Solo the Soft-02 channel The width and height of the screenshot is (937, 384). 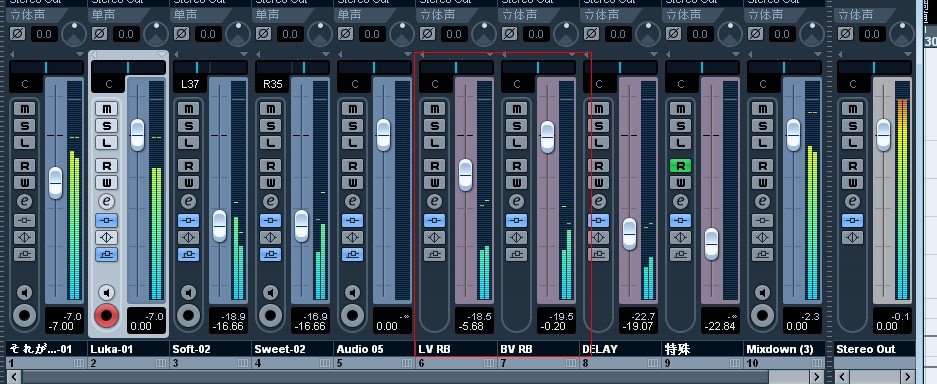[188, 126]
